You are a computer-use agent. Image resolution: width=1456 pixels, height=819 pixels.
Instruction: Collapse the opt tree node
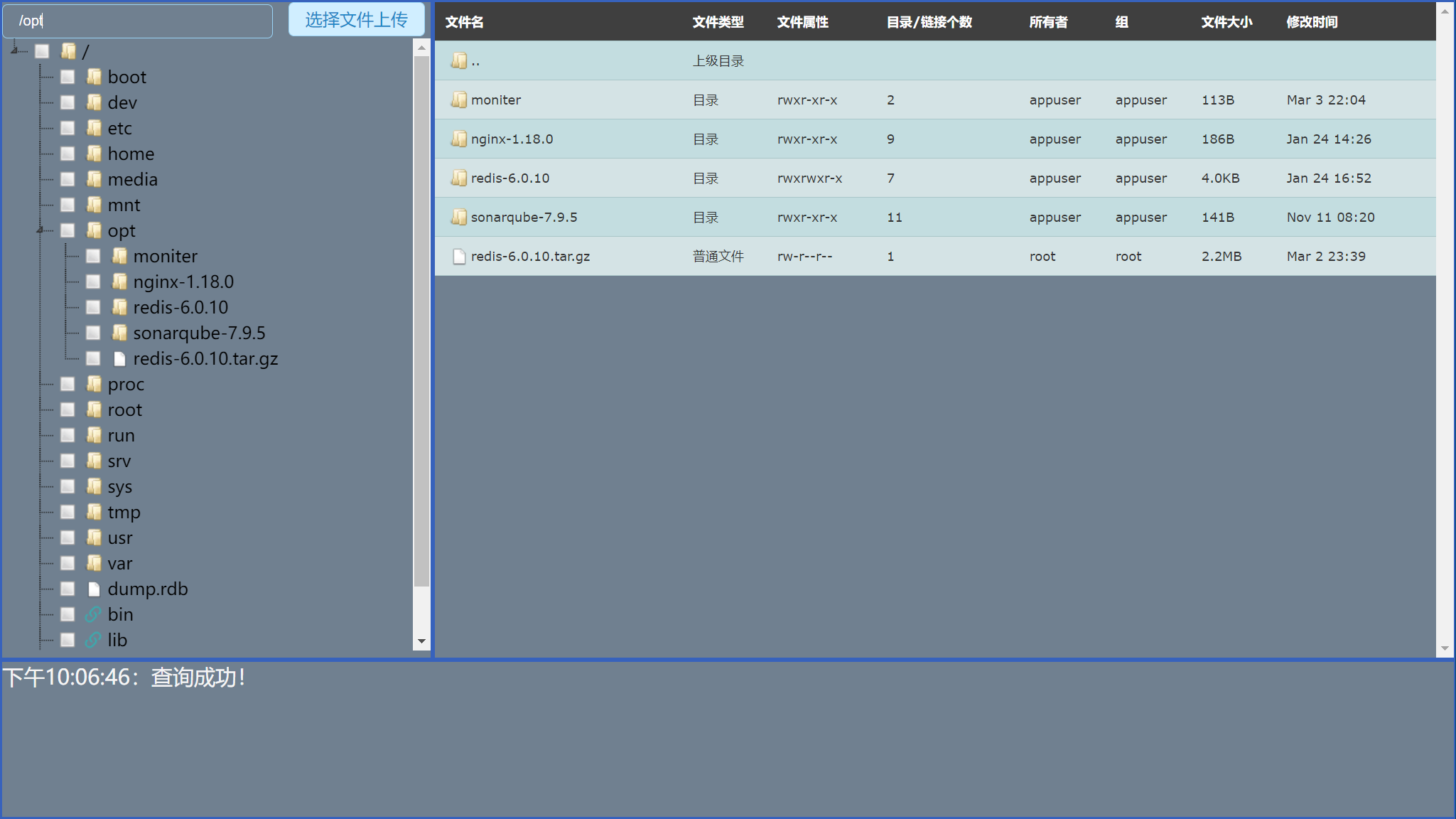tap(41, 230)
